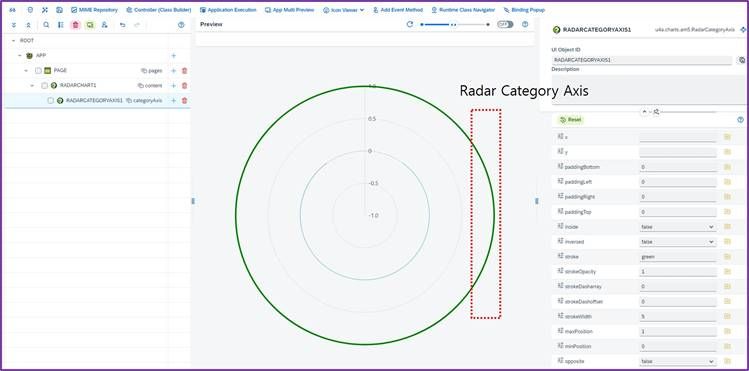This screenshot has width=749, height=371.
Task: Add child to APP using plus icon
Action: tap(173, 56)
